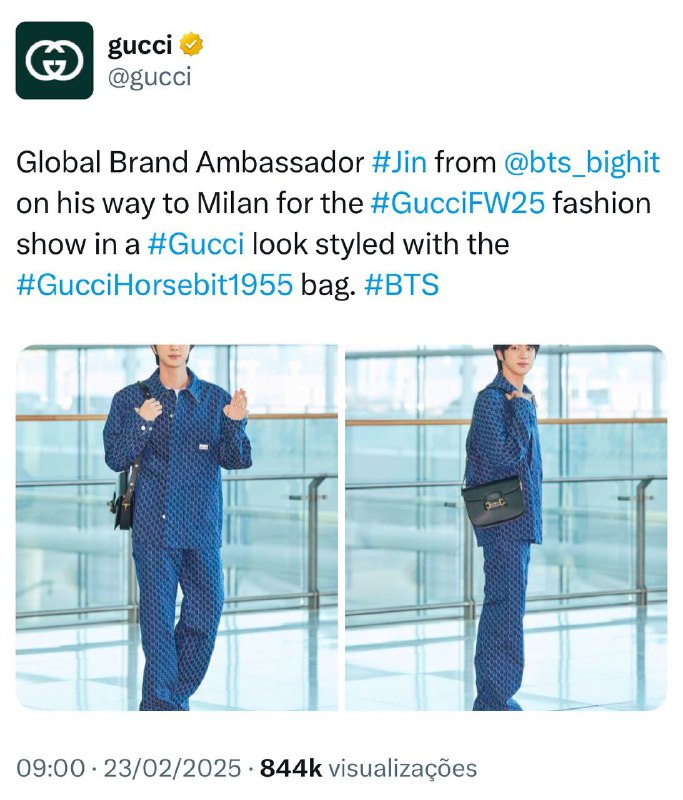Enlarge the left photo of Jin waving
The height and width of the screenshot is (800, 683).
coord(176,528)
